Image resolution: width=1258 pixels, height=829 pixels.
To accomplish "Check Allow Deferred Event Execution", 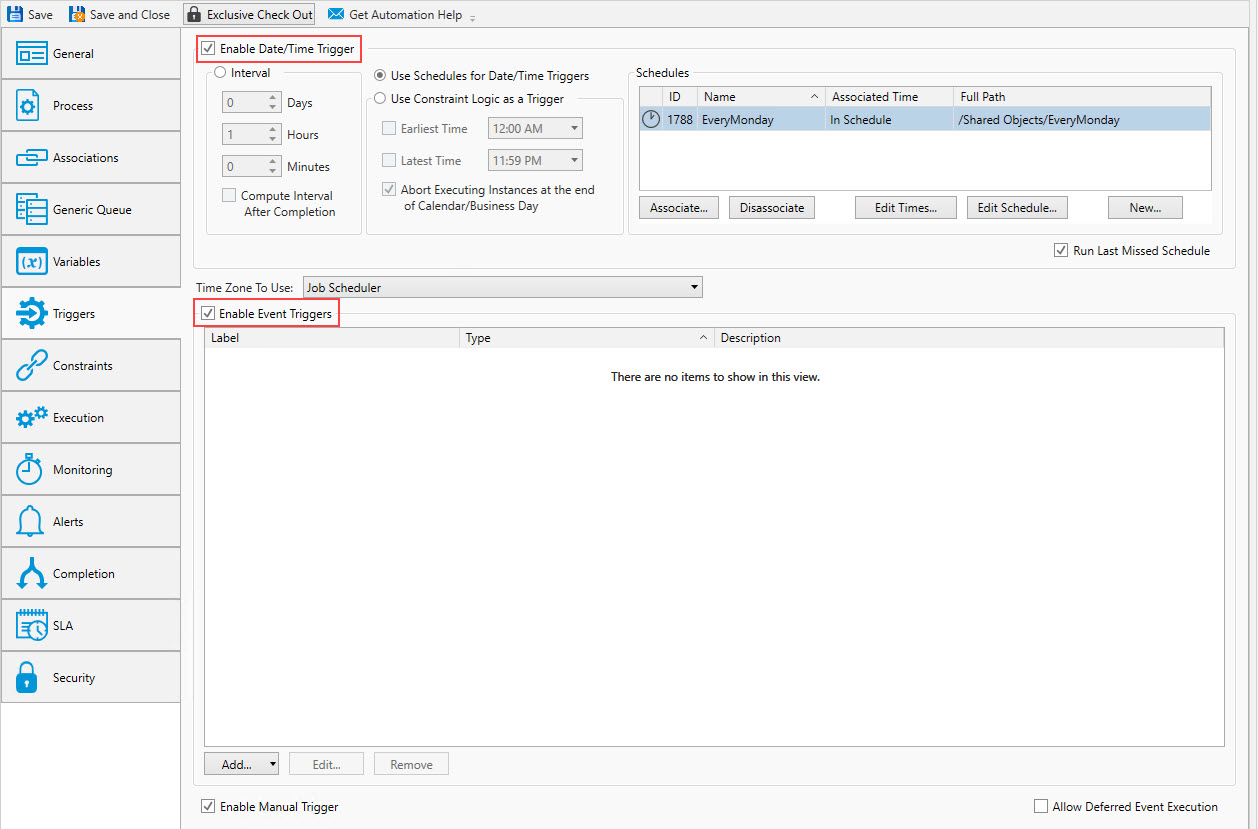I will (1040, 807).
